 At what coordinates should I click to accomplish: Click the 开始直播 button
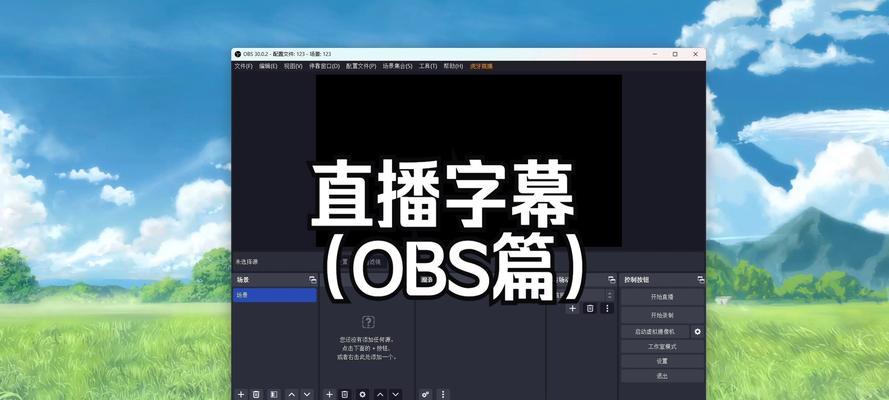coord(662,297)
